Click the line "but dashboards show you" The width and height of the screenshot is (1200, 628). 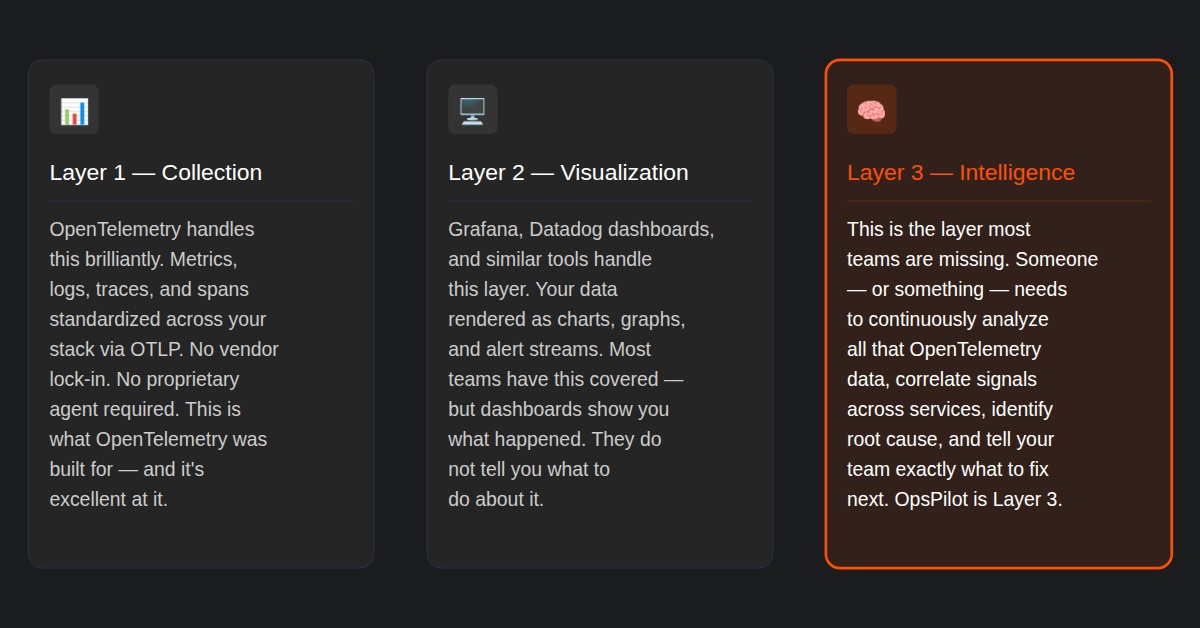point(559,409)
